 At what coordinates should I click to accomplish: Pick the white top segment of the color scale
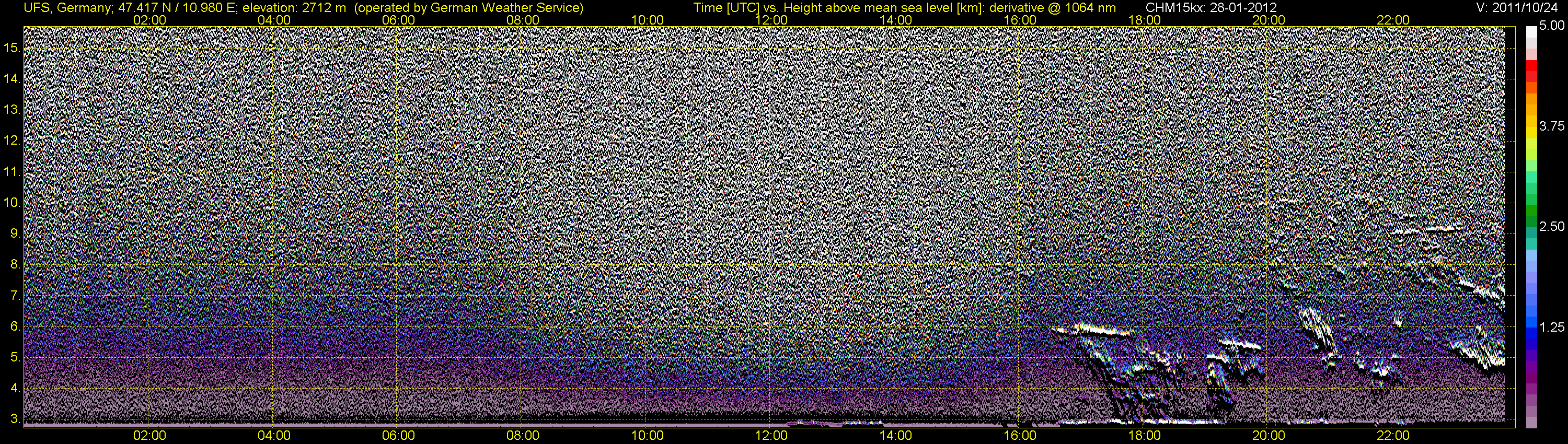1531,33
